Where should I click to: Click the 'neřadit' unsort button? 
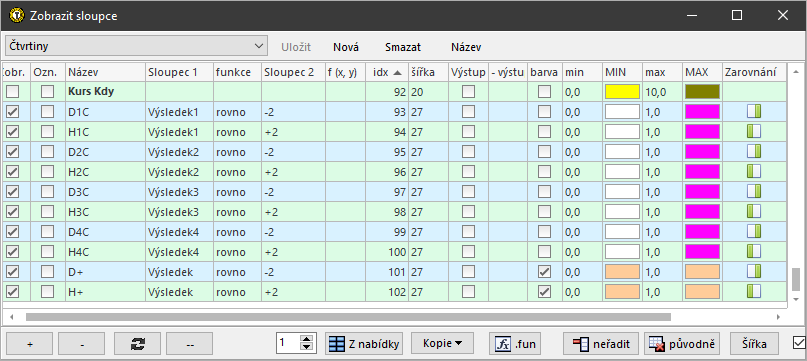click(x=601, y=343)
